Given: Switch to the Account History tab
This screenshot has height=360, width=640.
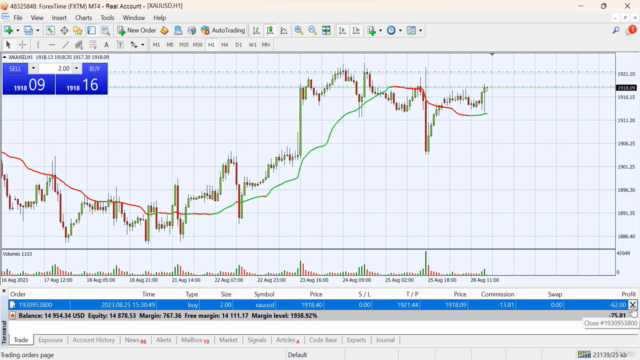Looking at the screenshot, I should tap(93, 340).
